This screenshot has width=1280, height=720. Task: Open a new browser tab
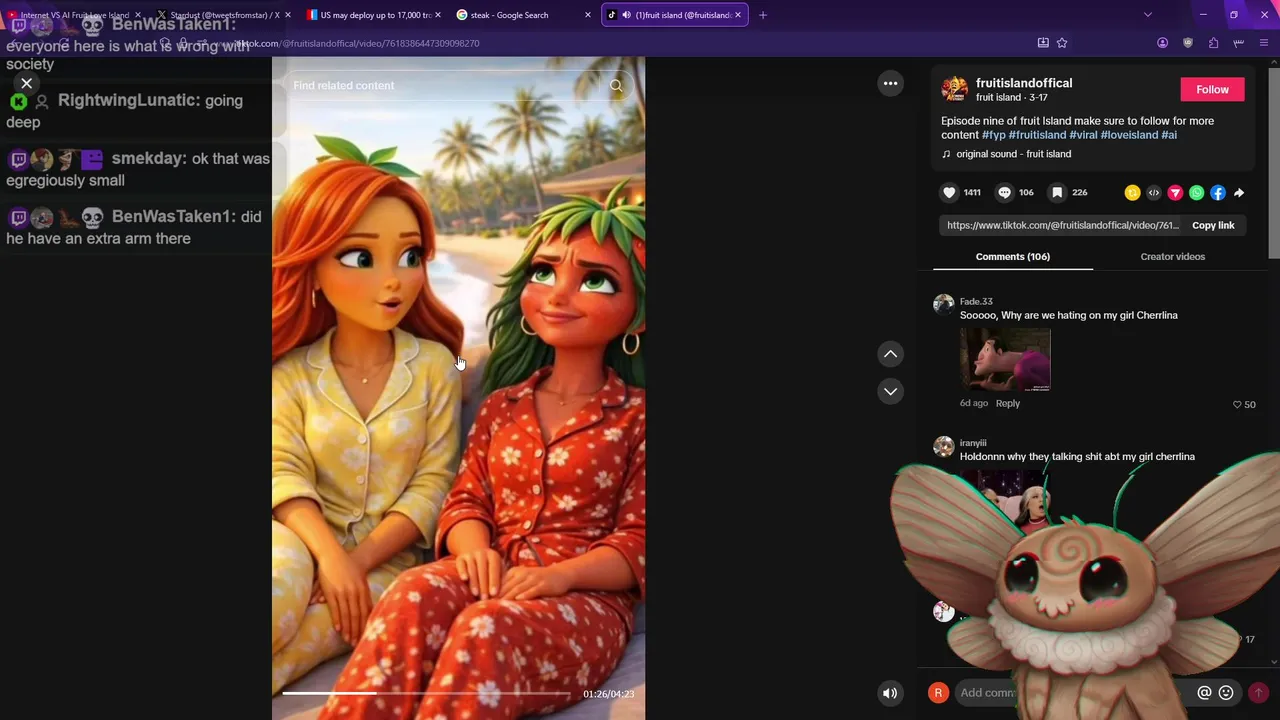coord(763,15)
